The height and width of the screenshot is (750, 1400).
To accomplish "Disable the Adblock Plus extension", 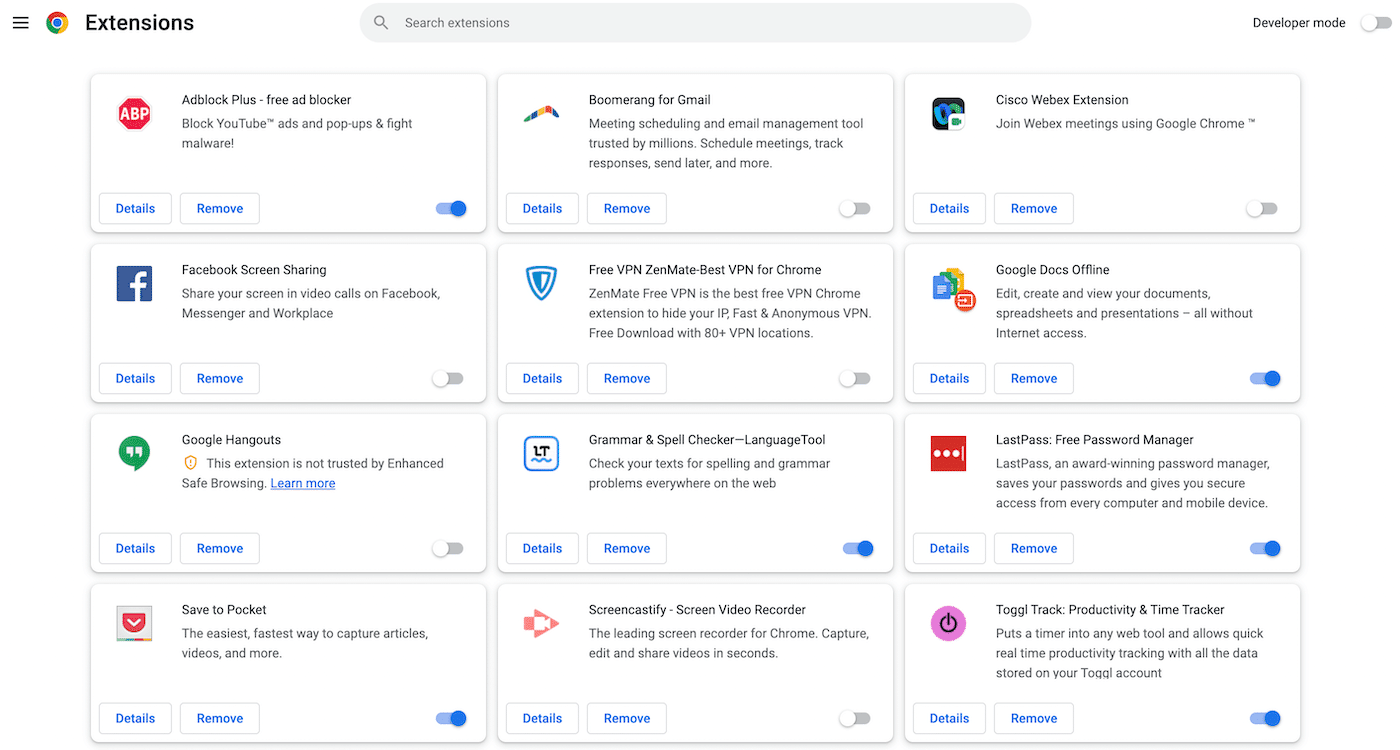I will 451,208.
